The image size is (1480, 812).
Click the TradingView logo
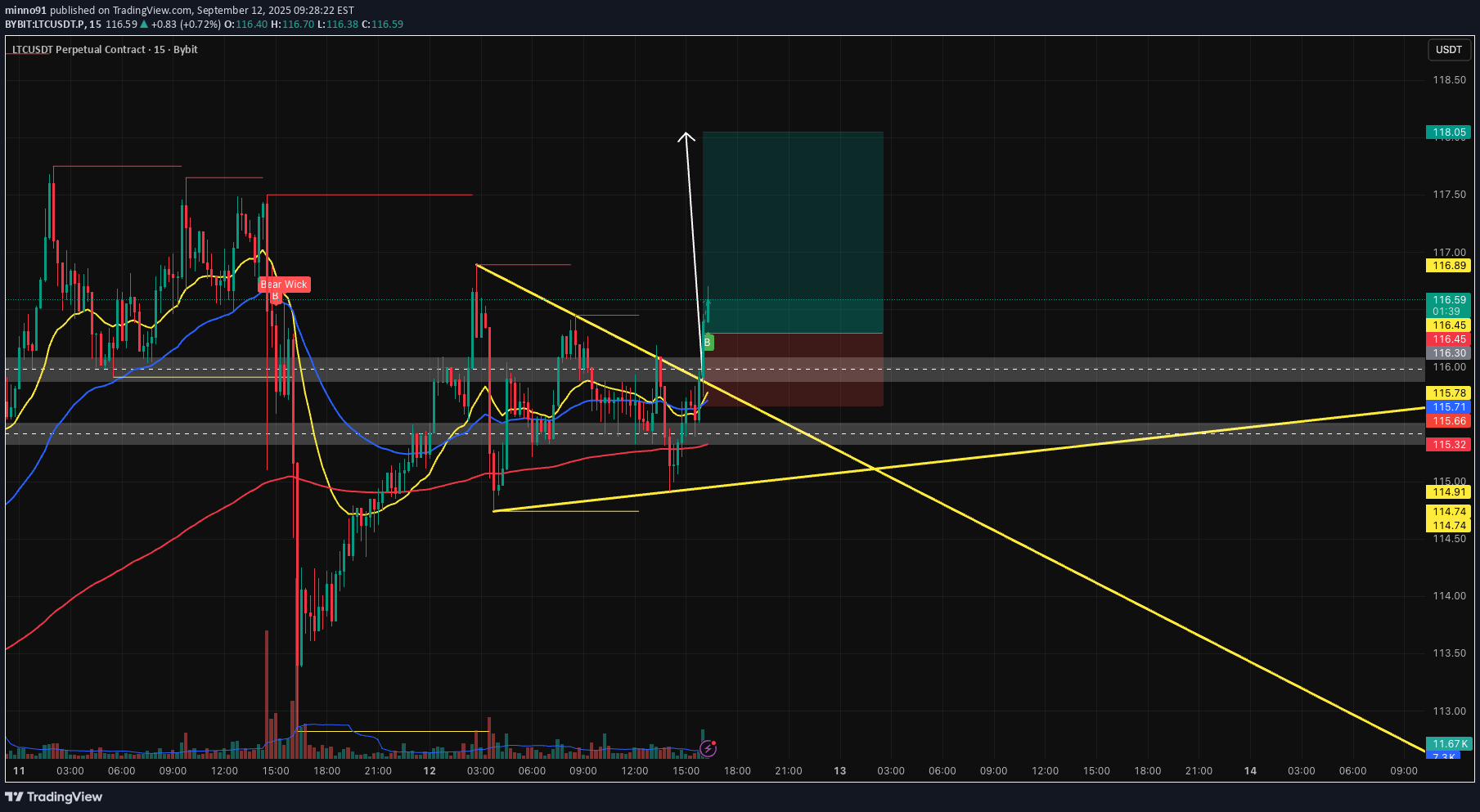pos(54,796)
